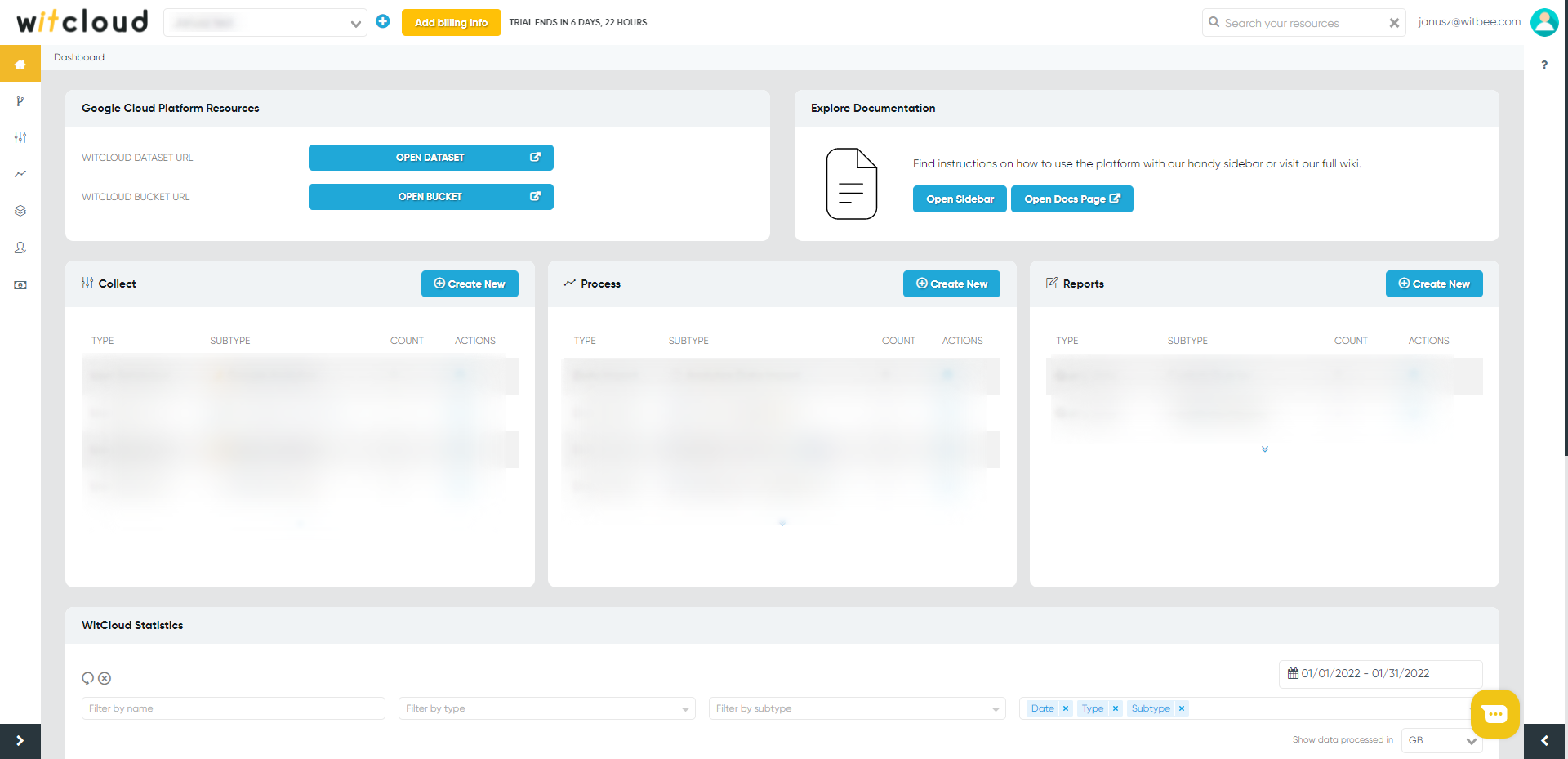
Task: Open the layers stack sidebar icon
Action: (20, 211)
